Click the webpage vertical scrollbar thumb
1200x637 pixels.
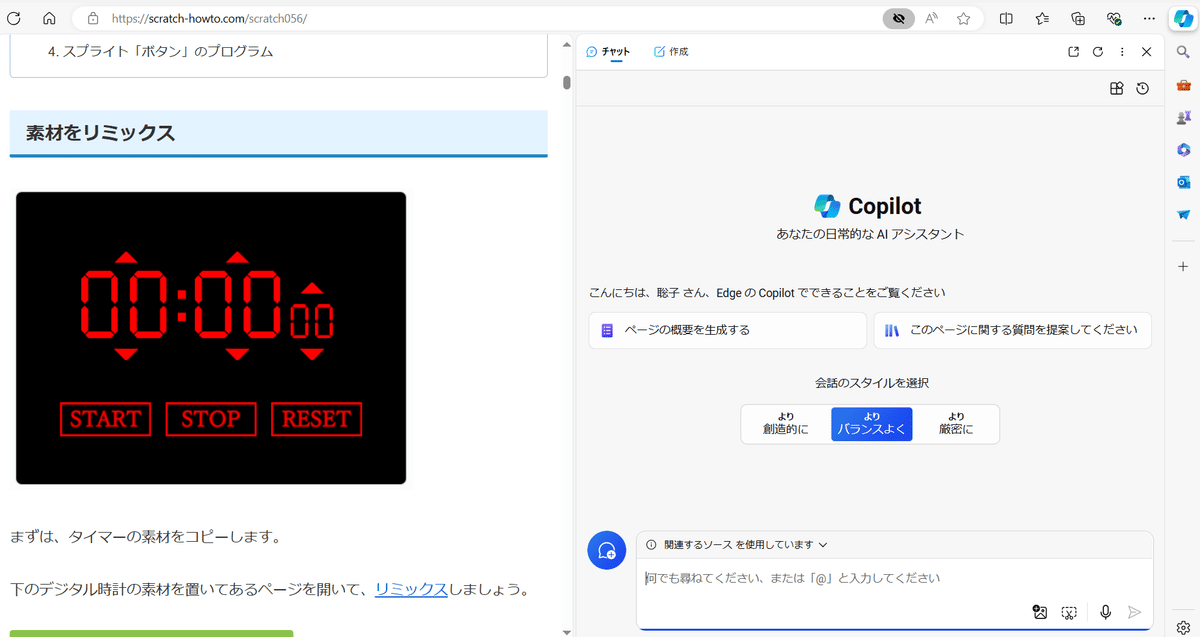point(567,83)
